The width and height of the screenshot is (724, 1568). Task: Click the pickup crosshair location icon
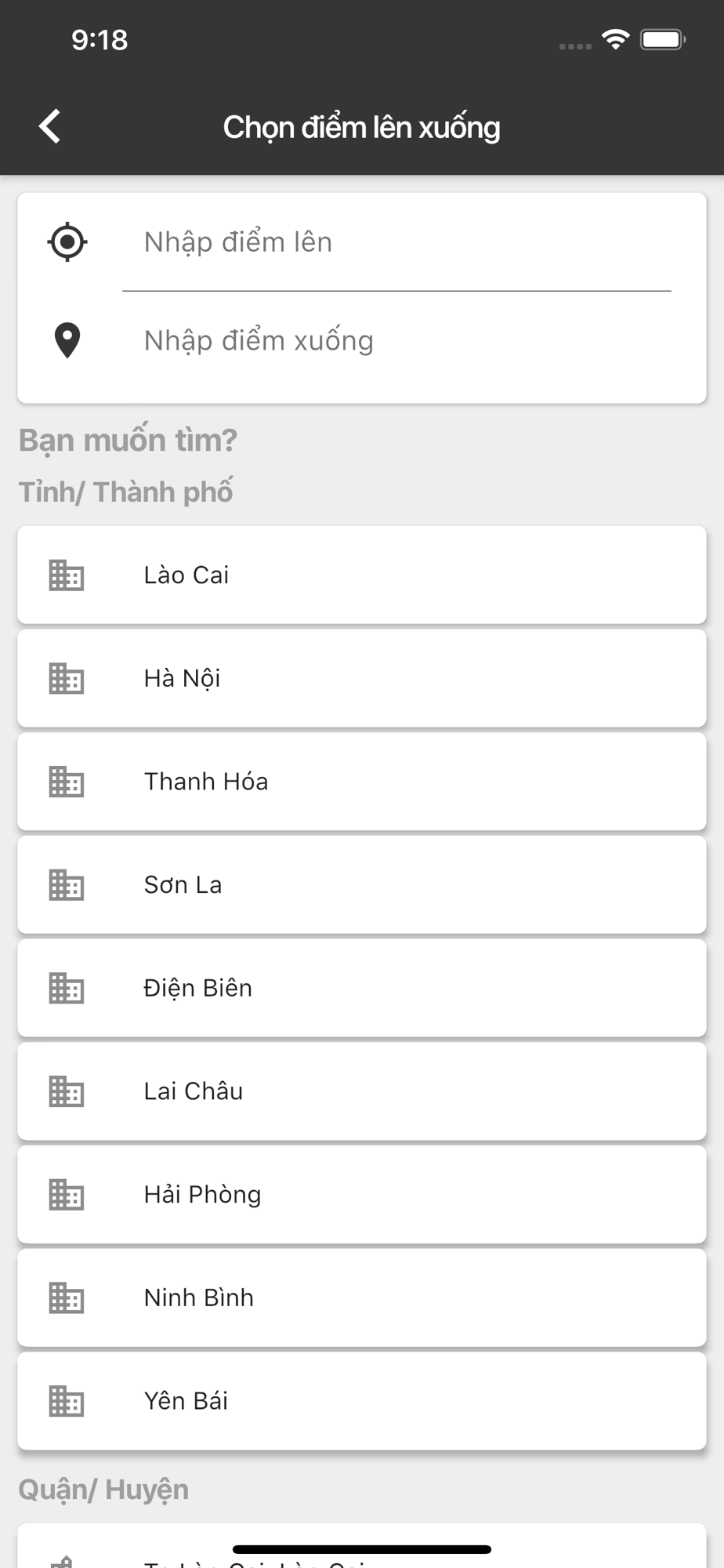tap(67, 241)
